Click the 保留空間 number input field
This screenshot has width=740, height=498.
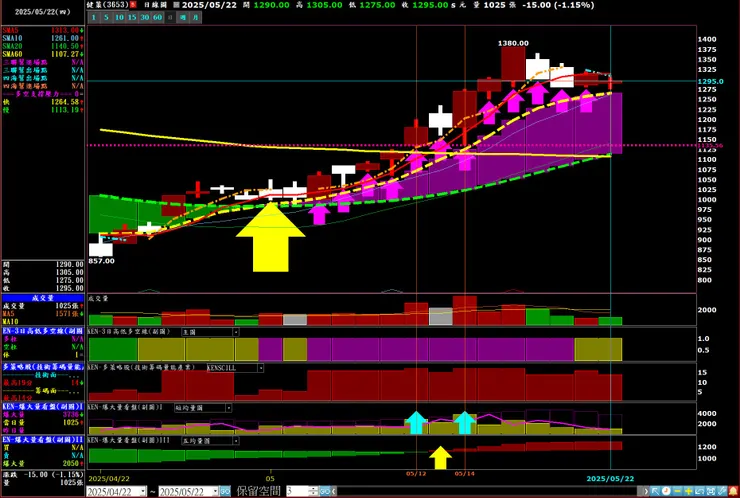click(x=298, y=491)
